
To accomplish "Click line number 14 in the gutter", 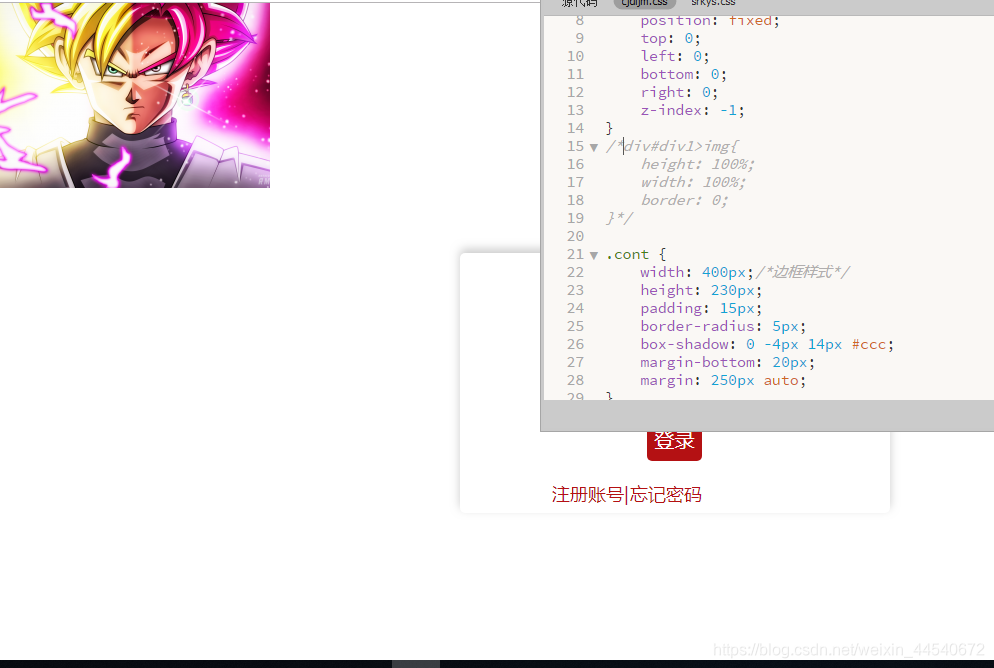I will click(x=575, y=129).
